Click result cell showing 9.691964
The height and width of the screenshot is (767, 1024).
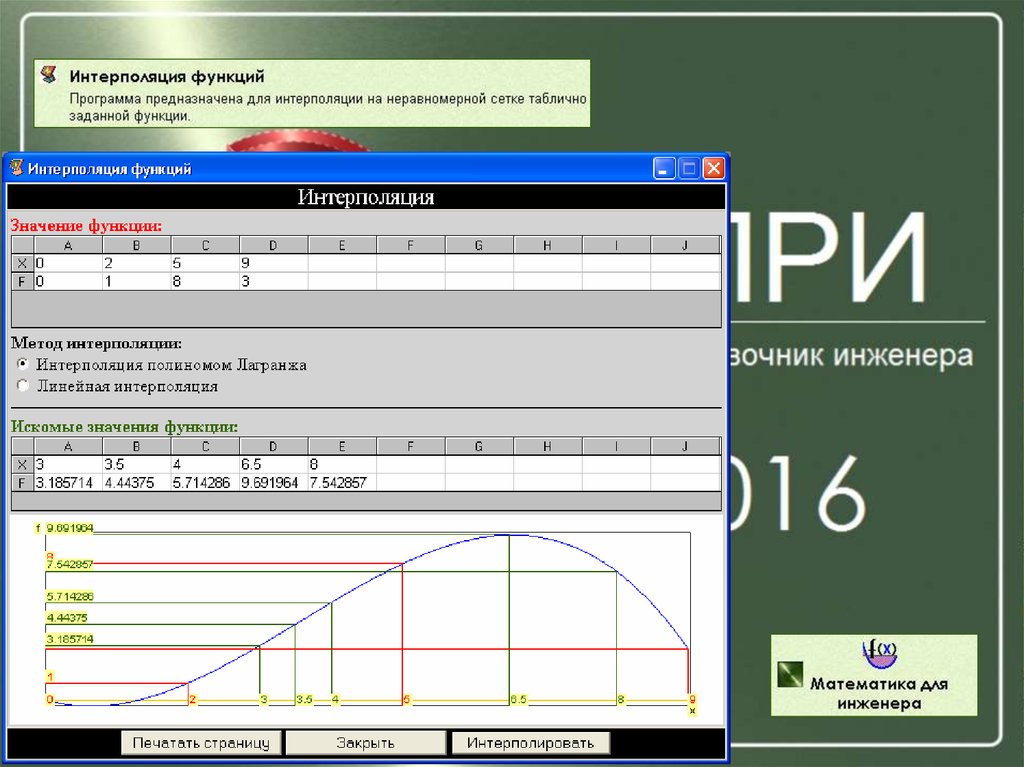pyautogui.click(x=273, y=483)
